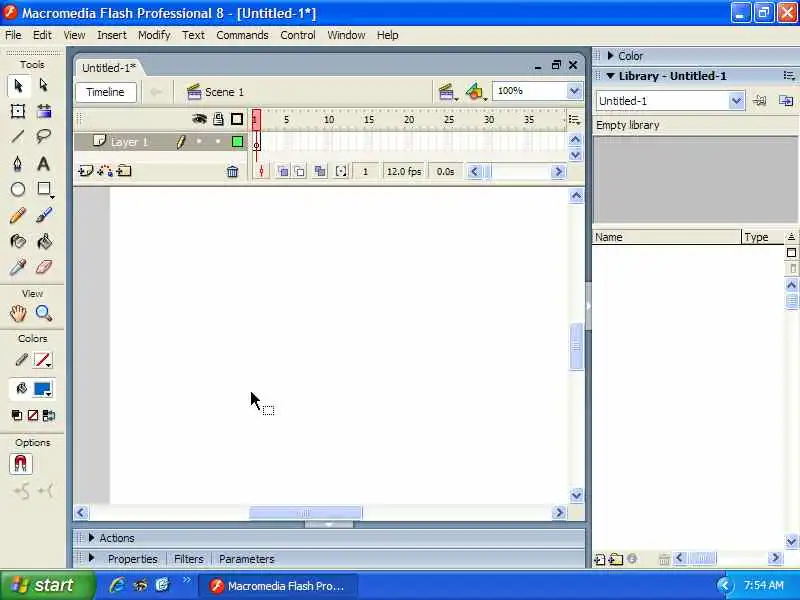
Task: Select the Pencil tool
Action: point(18,215)
